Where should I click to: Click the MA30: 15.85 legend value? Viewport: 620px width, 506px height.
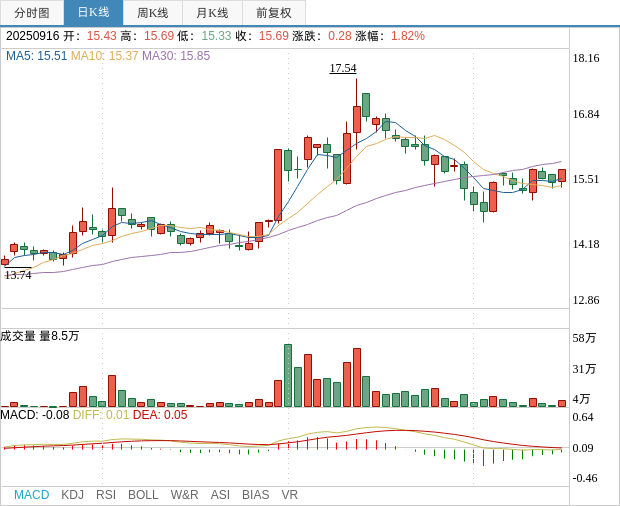pos(176,56)
